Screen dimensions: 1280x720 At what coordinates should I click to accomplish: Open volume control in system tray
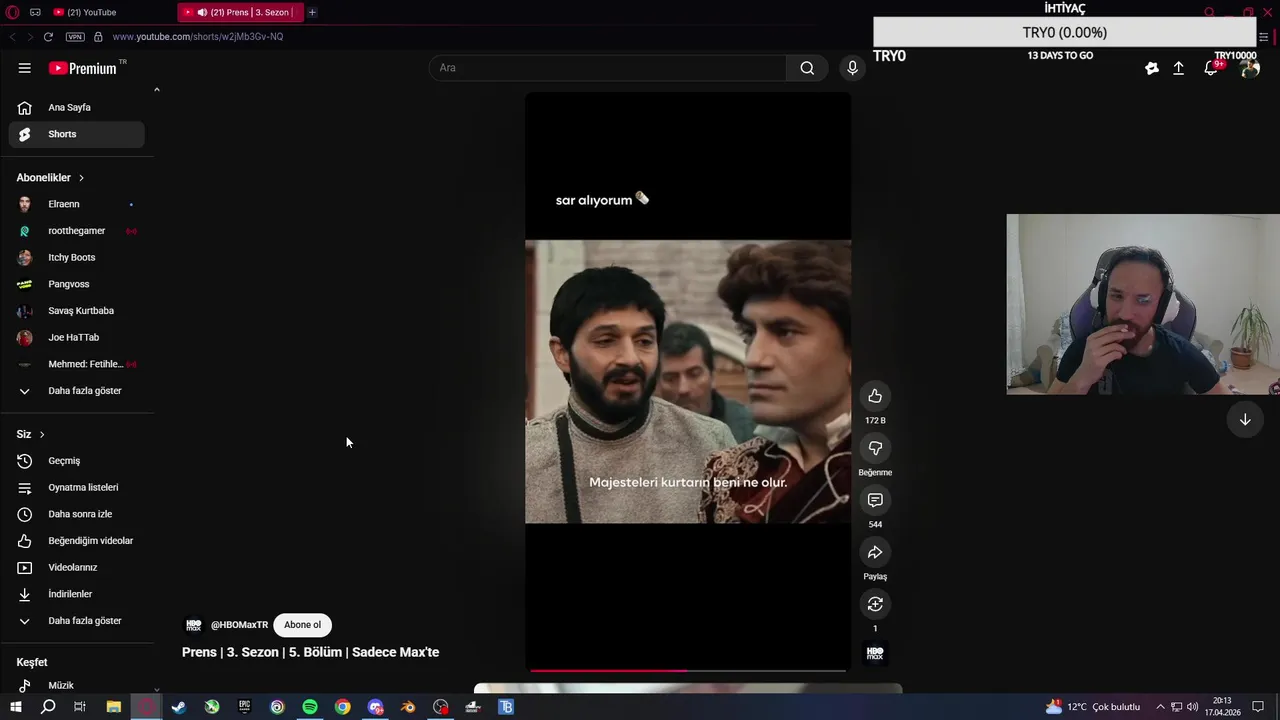click(x=1193, y=707)
